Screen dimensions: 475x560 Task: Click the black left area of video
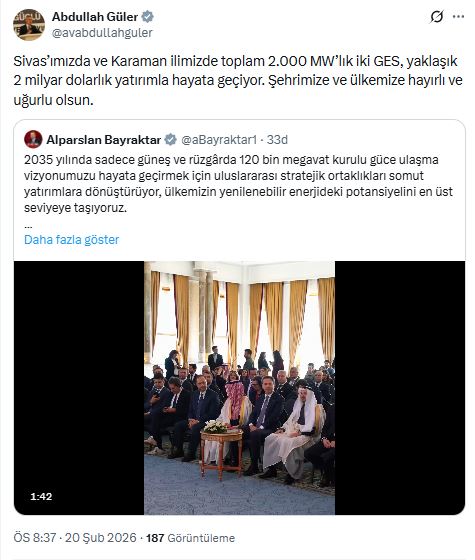pyautogui.click(x=79, y=388)
